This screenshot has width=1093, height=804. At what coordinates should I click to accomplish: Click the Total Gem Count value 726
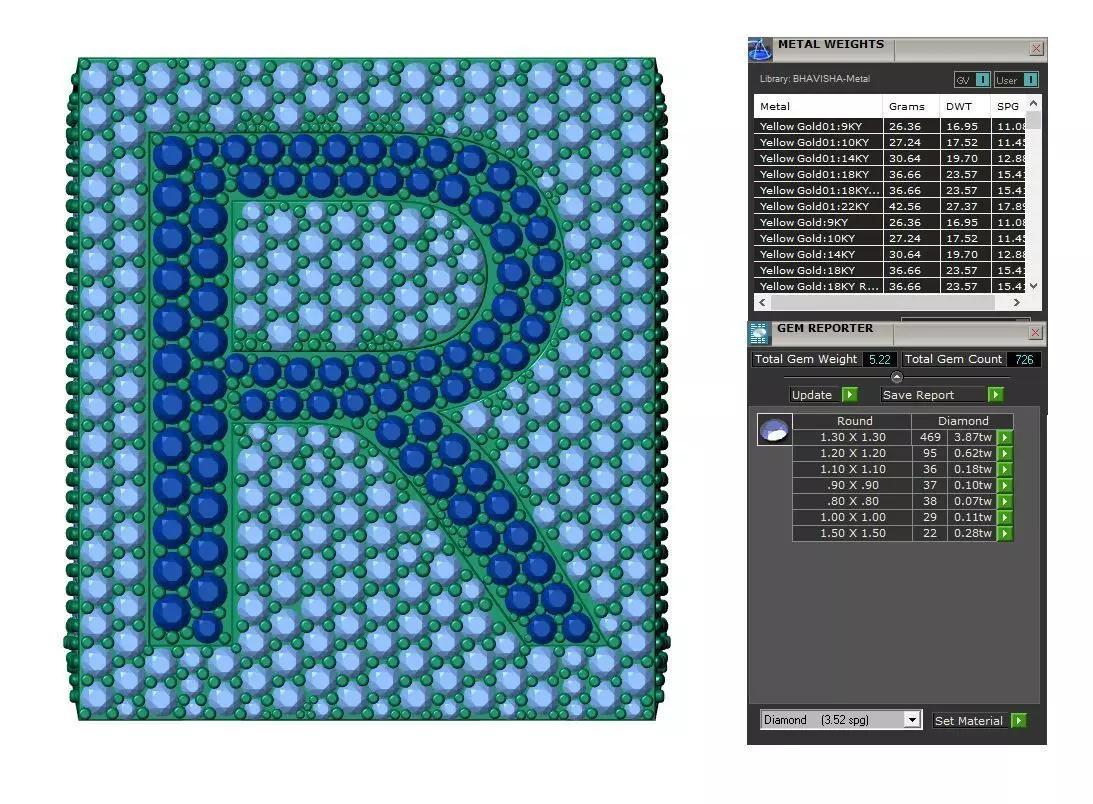pos(1024,359)
